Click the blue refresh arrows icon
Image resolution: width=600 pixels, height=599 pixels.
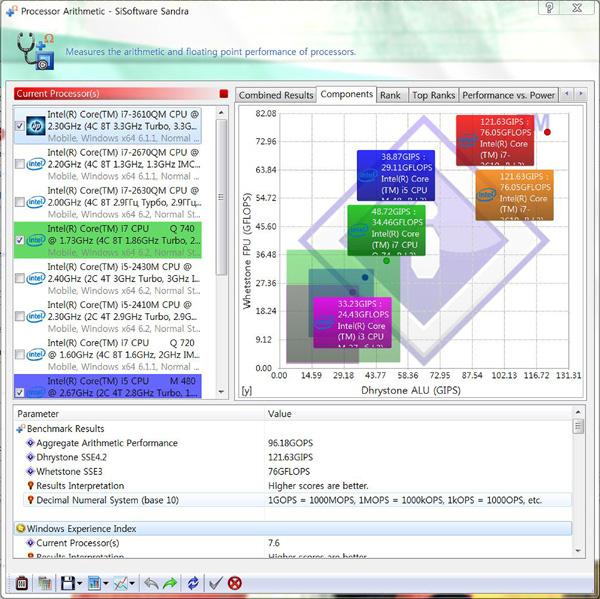click(x=193, y=583)
